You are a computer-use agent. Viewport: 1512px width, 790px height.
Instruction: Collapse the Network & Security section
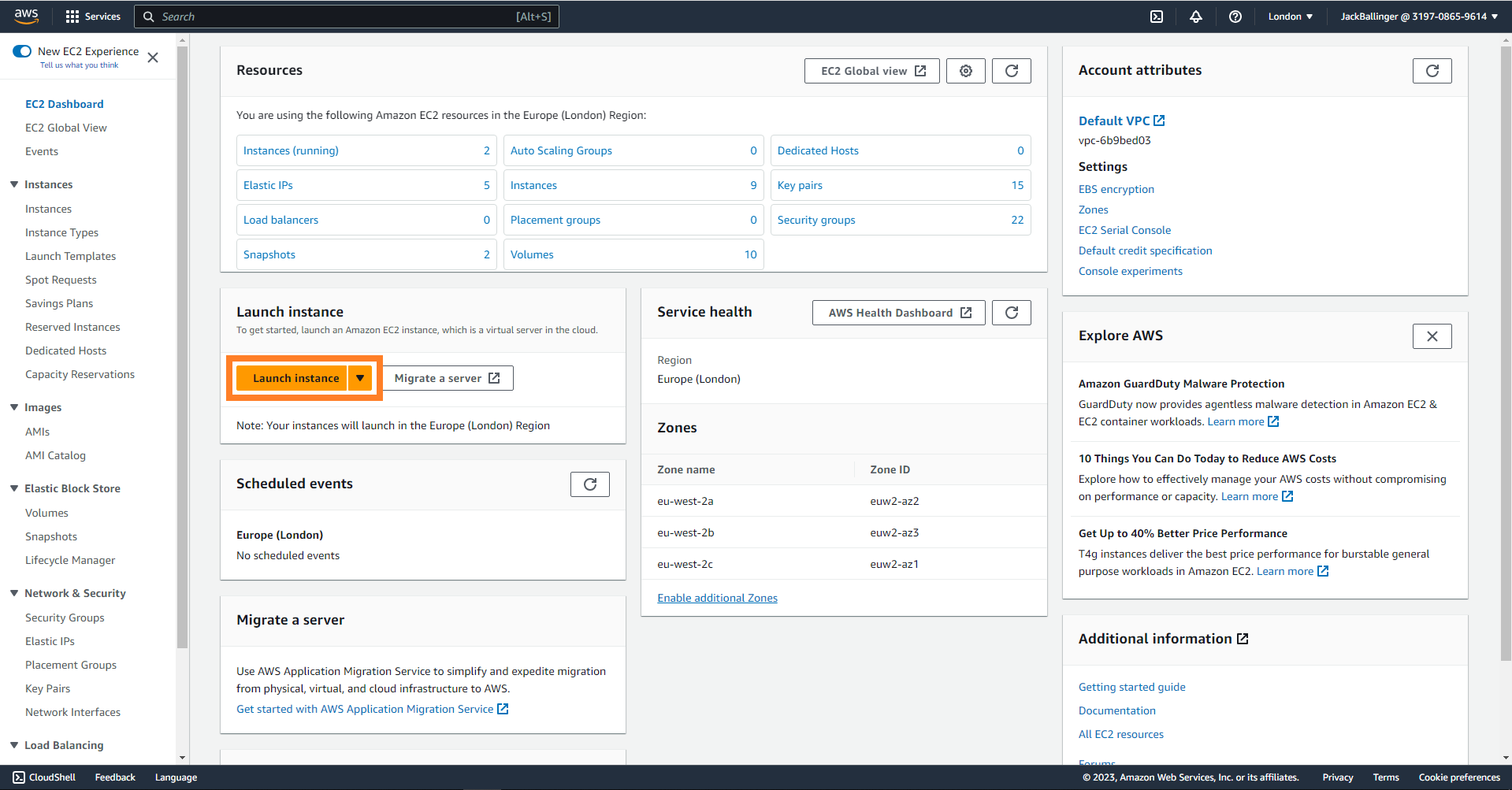tap(14, 593)
